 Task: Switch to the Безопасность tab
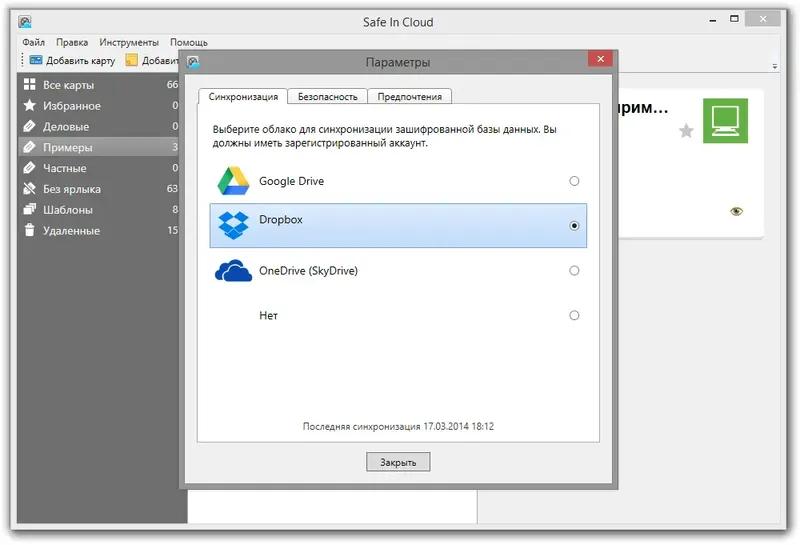pos(328,96)
